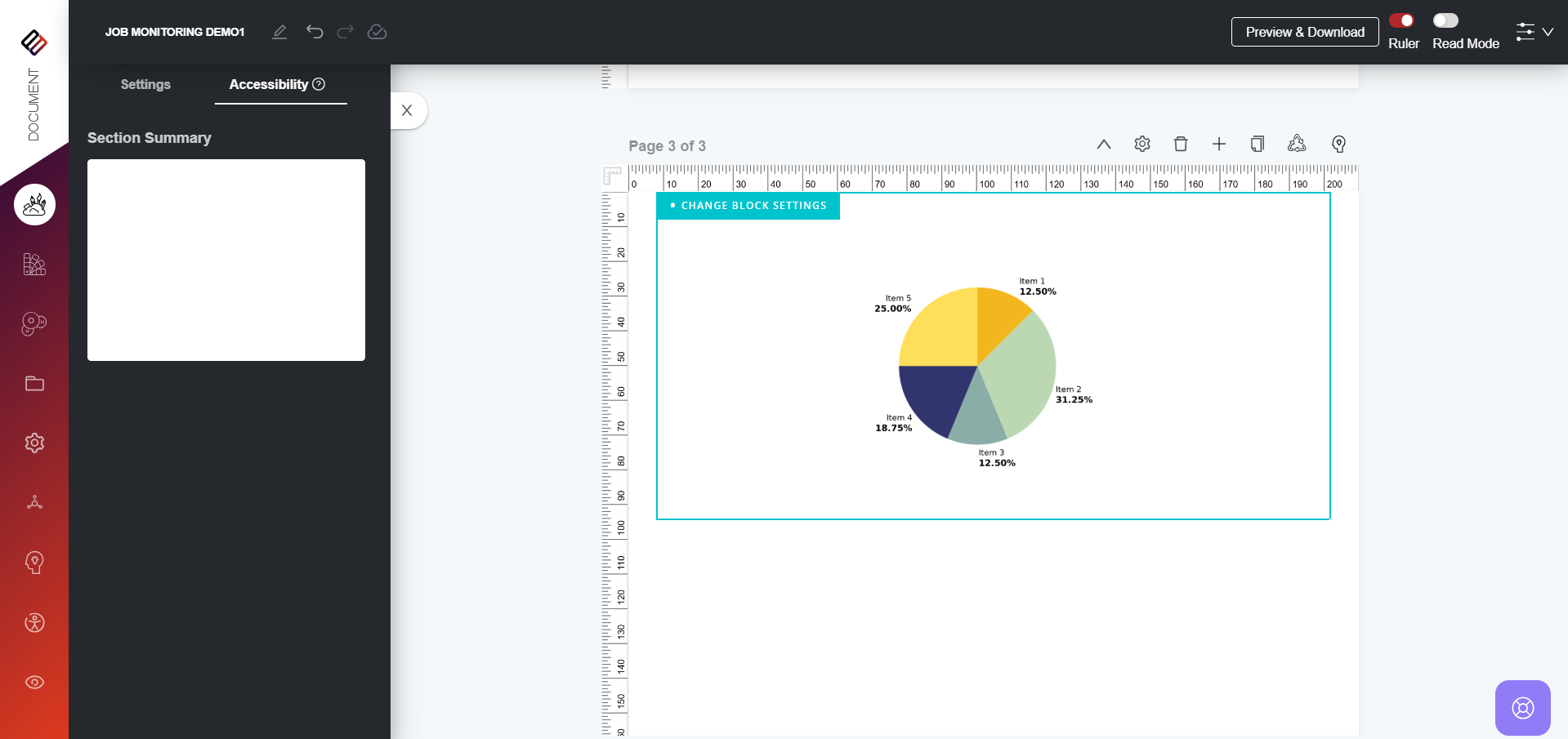1568x739 pixels.
Task: Close the side panel with the X button
Action: (407, 111)
